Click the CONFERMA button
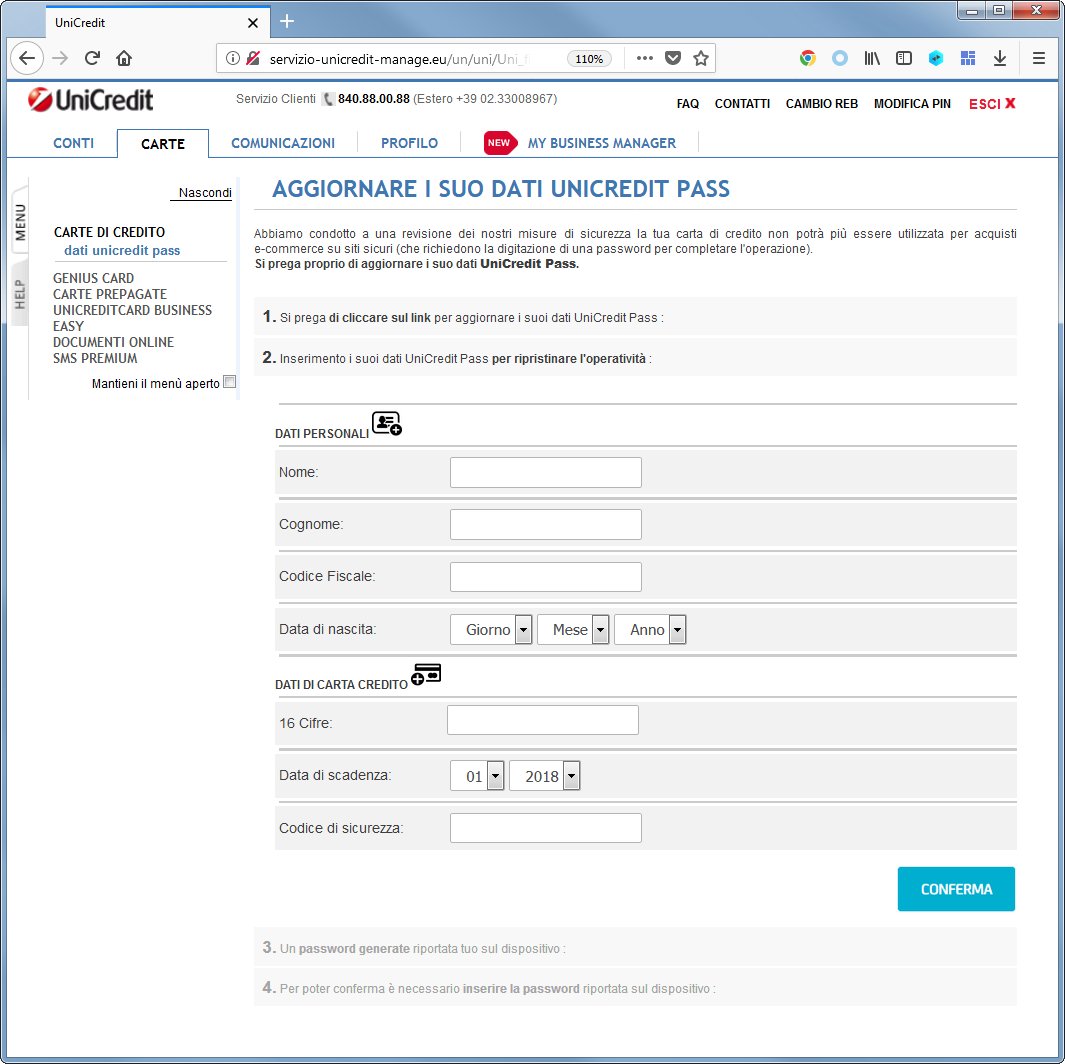 (x=956, y=889)
